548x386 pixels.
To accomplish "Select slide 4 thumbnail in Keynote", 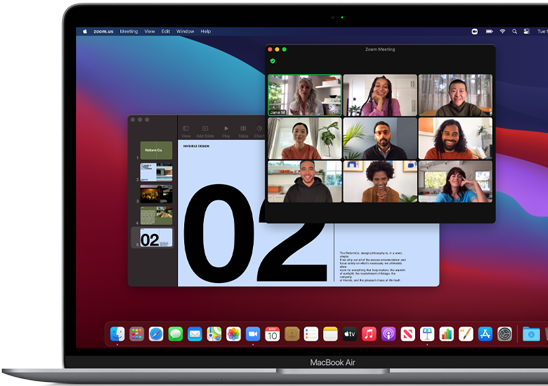I will [156, 216].
